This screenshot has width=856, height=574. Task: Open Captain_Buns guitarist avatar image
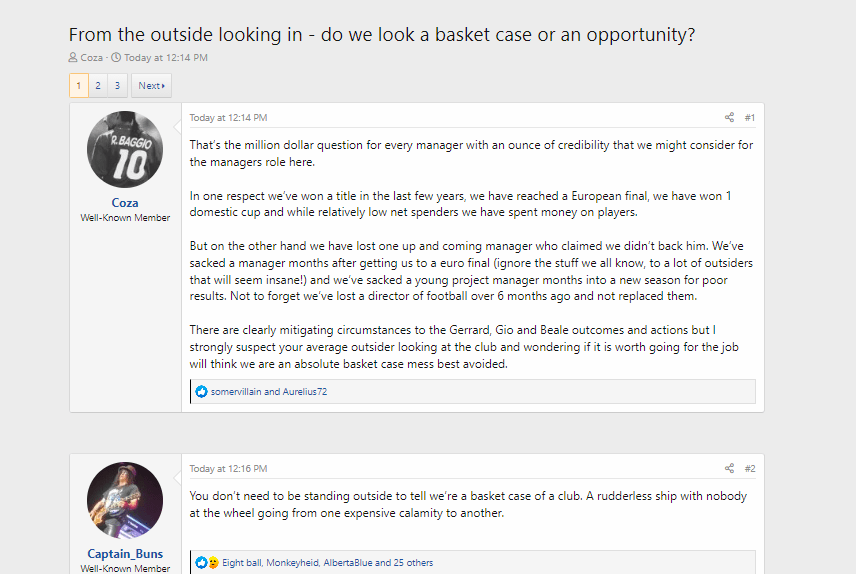pos(125,501)
